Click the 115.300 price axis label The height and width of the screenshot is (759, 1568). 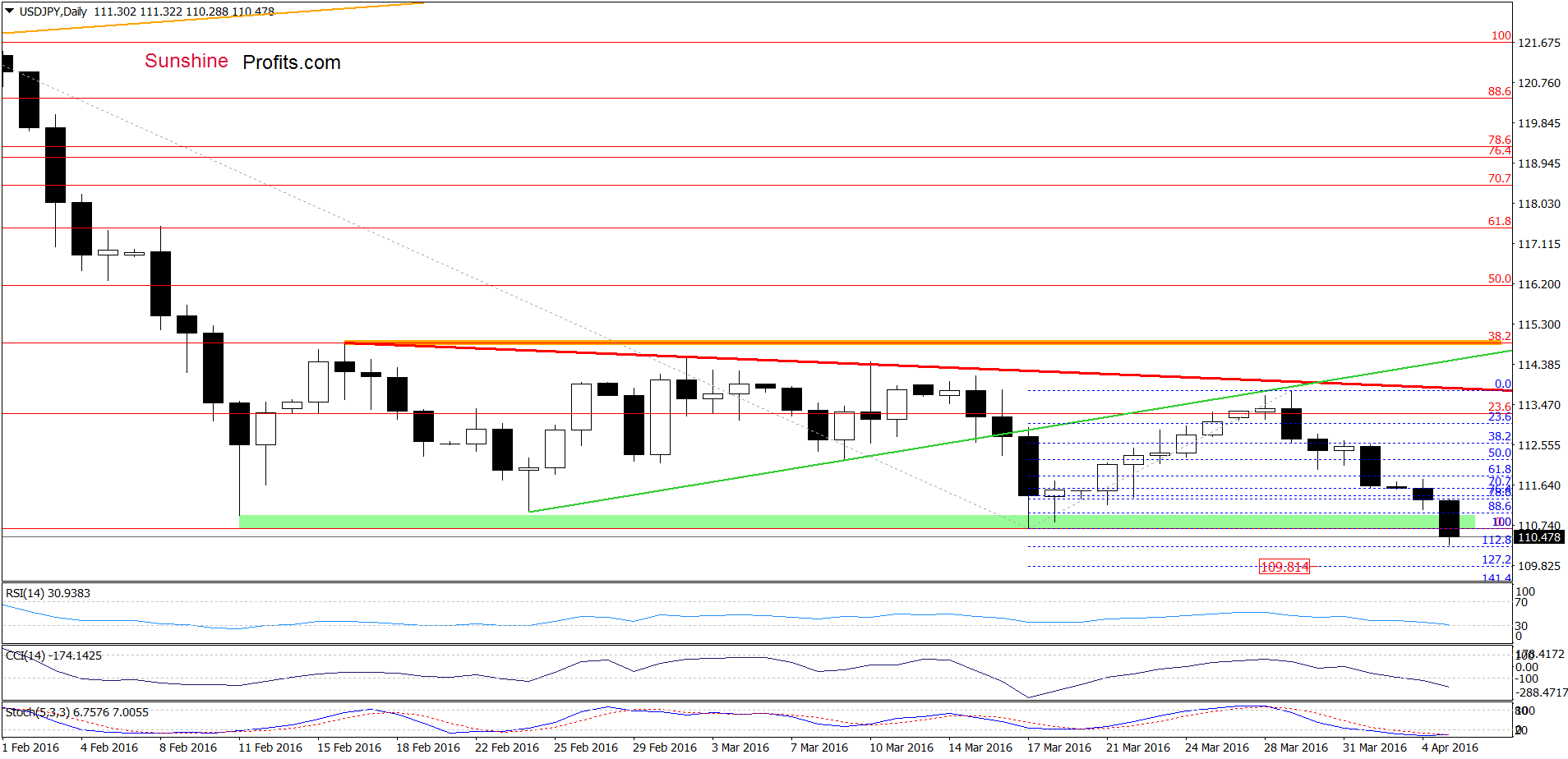point(1539,324)
